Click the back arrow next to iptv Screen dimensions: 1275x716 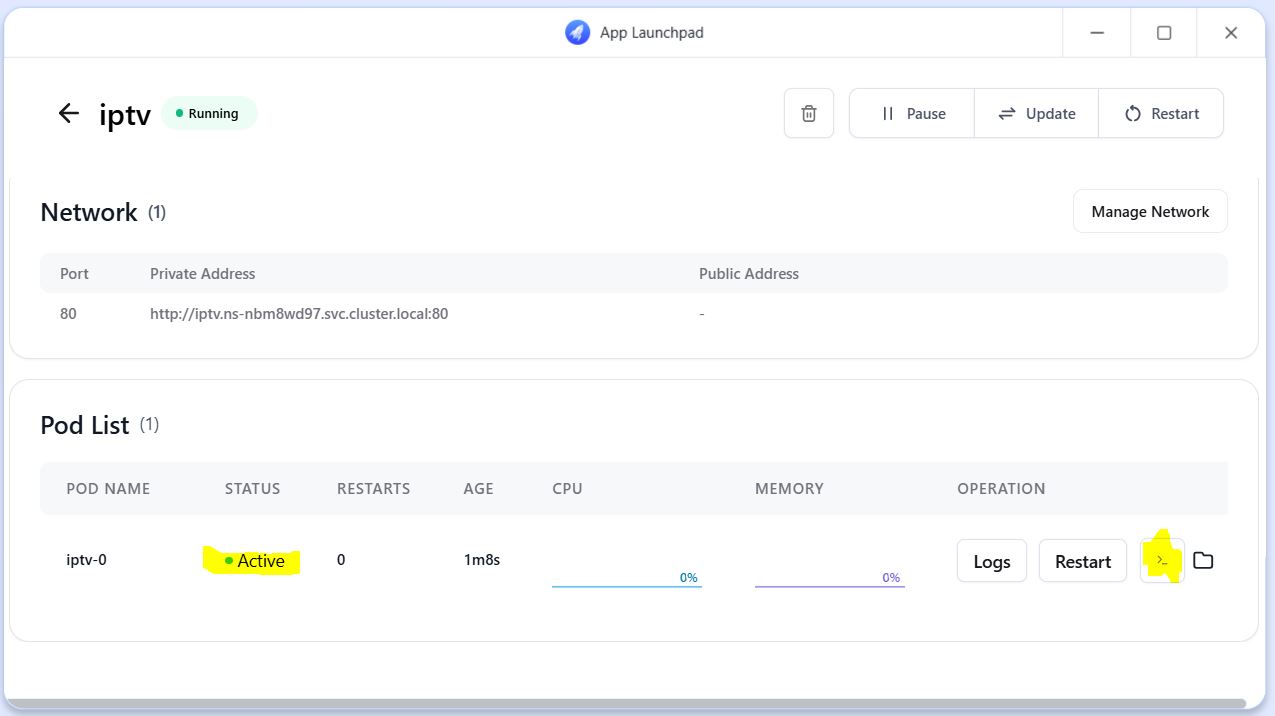coord(68,113)
